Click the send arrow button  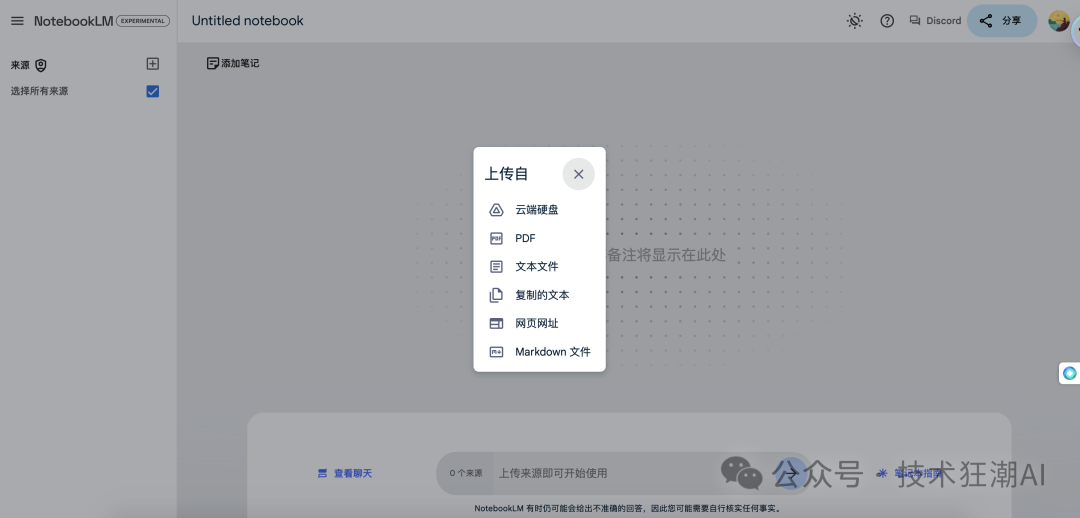click(792, 473)
